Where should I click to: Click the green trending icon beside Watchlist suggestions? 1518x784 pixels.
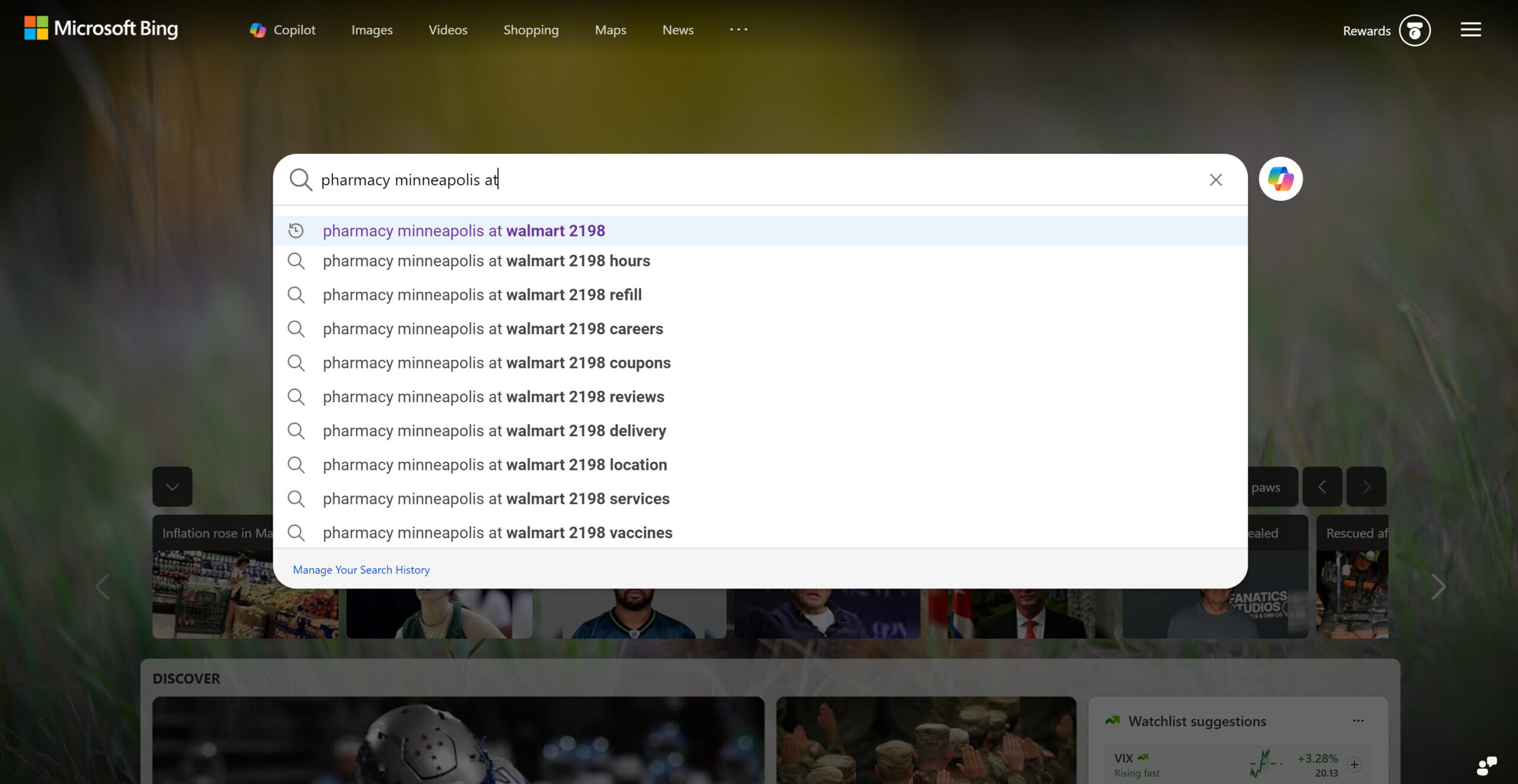[x=1114, y=721]
